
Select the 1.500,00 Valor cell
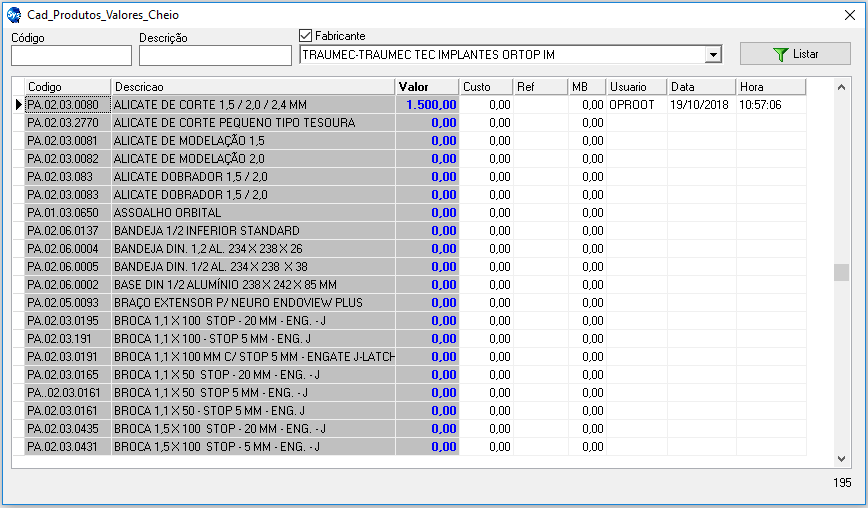(x=427, y=105)
